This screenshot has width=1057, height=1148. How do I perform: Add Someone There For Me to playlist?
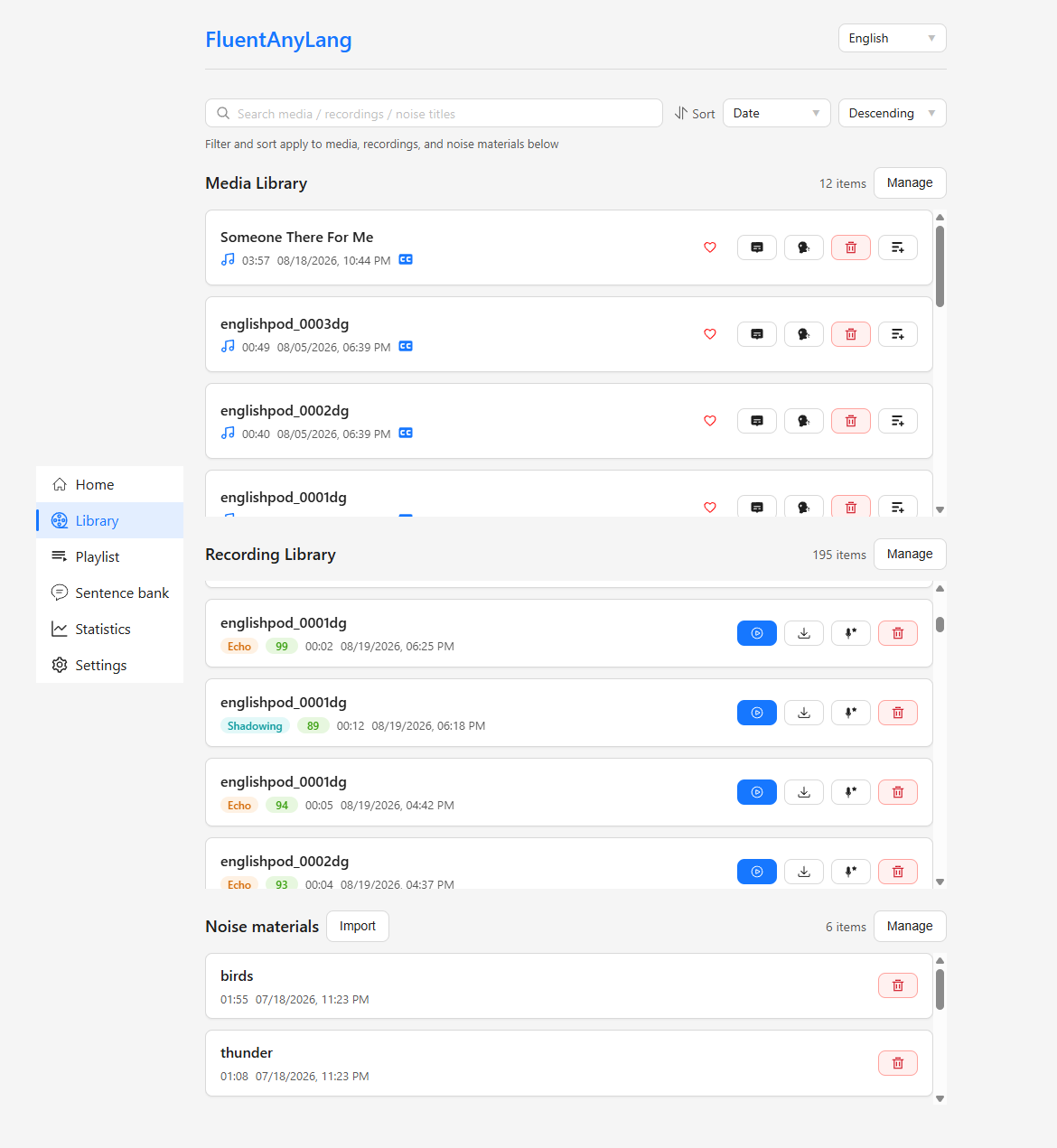click(x=898, y=247)
